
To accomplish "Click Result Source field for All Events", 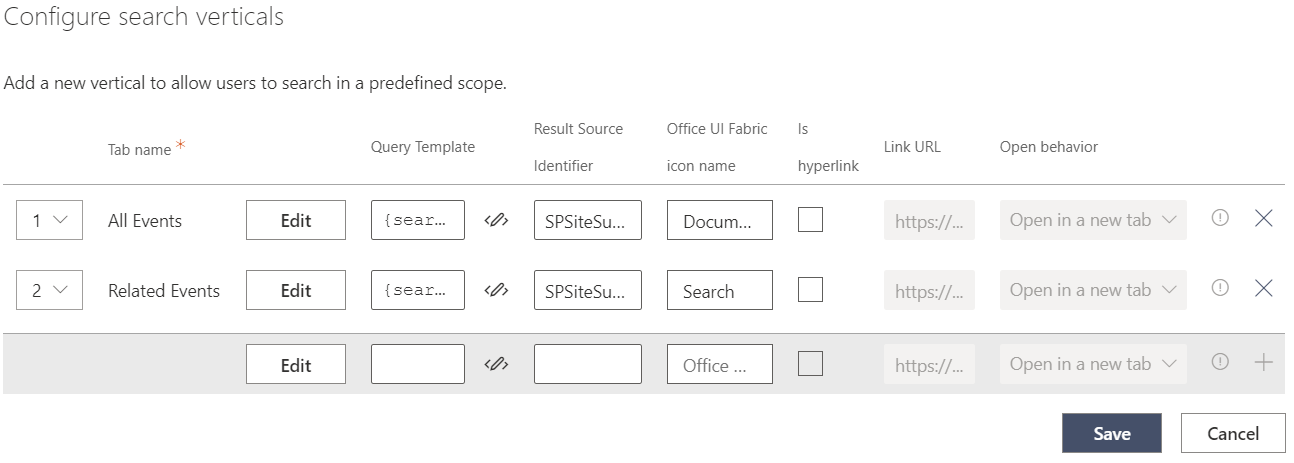I will [x=588, y=220].
